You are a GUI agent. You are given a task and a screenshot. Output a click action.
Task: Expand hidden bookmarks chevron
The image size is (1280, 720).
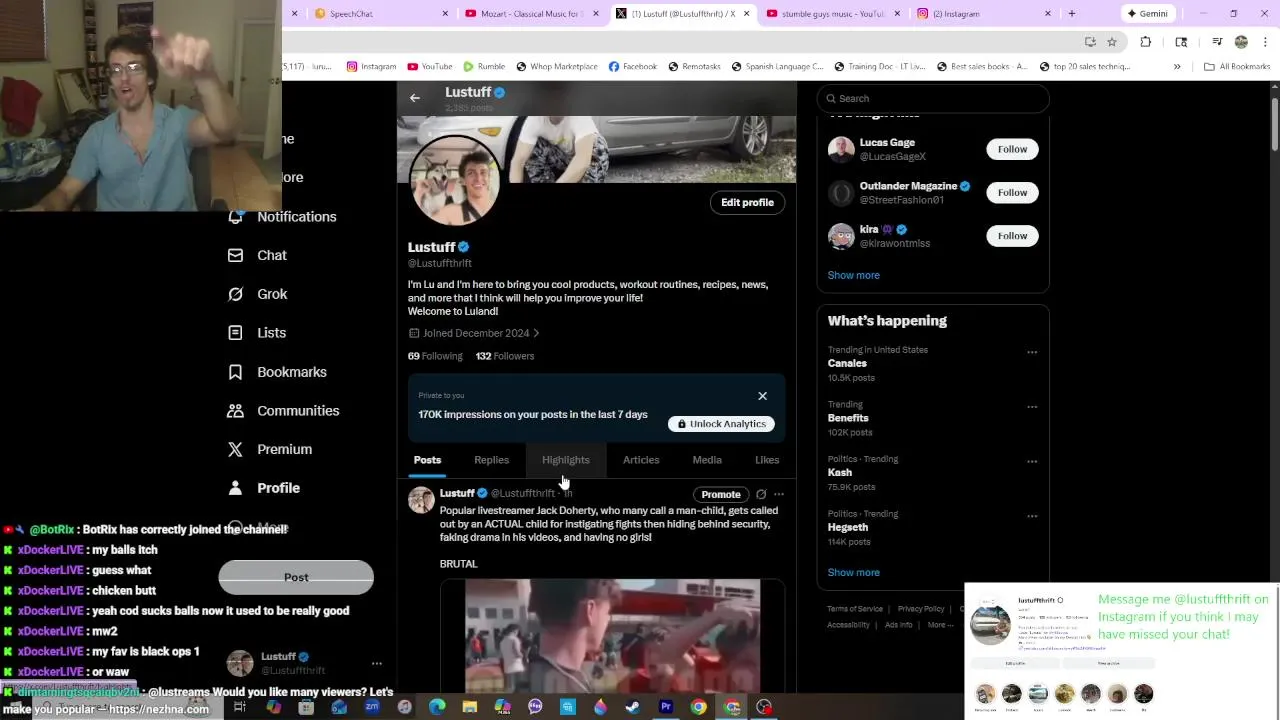click(1177, 67)
